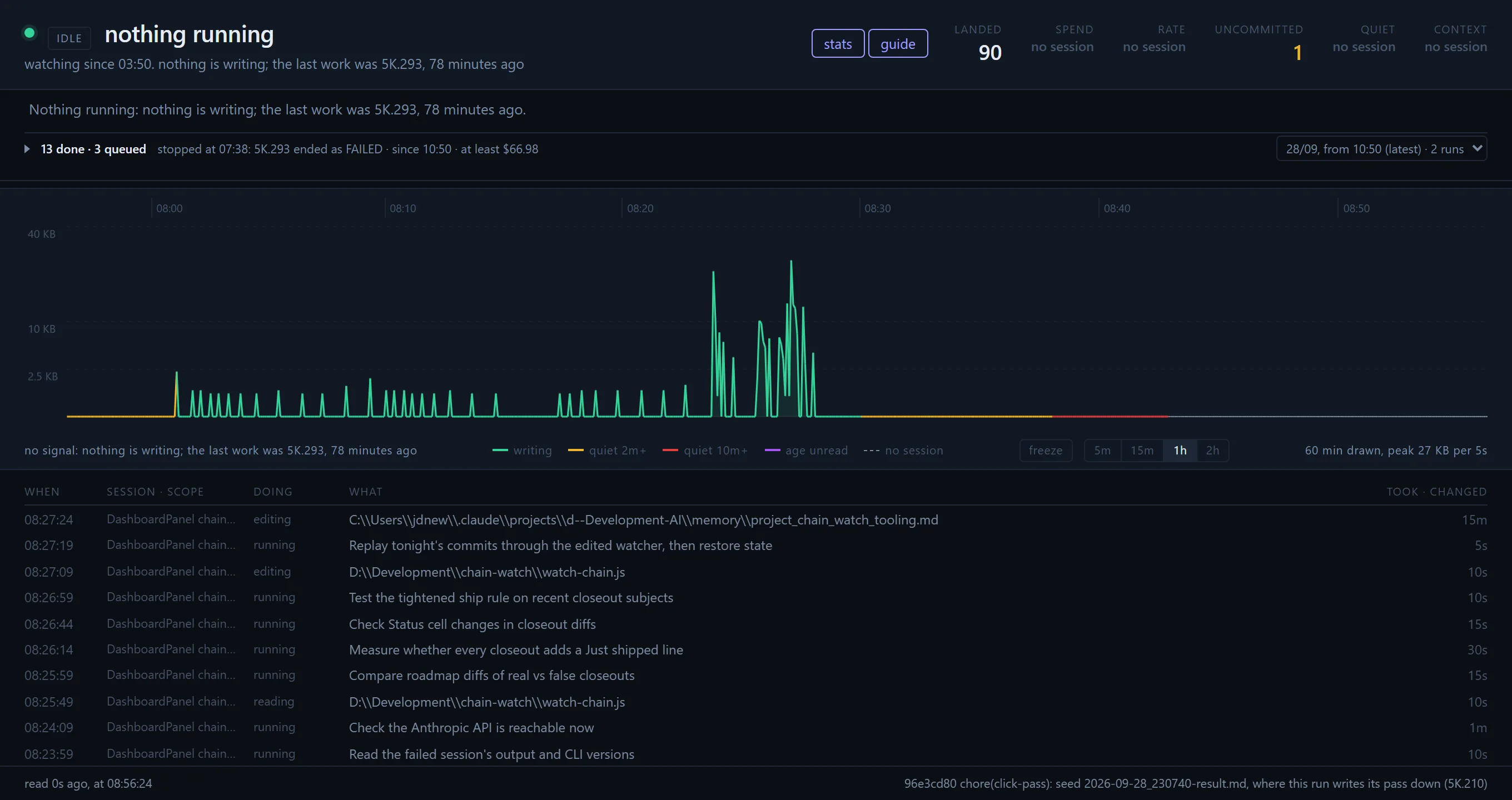The image size is (1512, 800).
Task: Click the 15m duration of the 08:27:24 row
Action: [x=1474, y=519]
